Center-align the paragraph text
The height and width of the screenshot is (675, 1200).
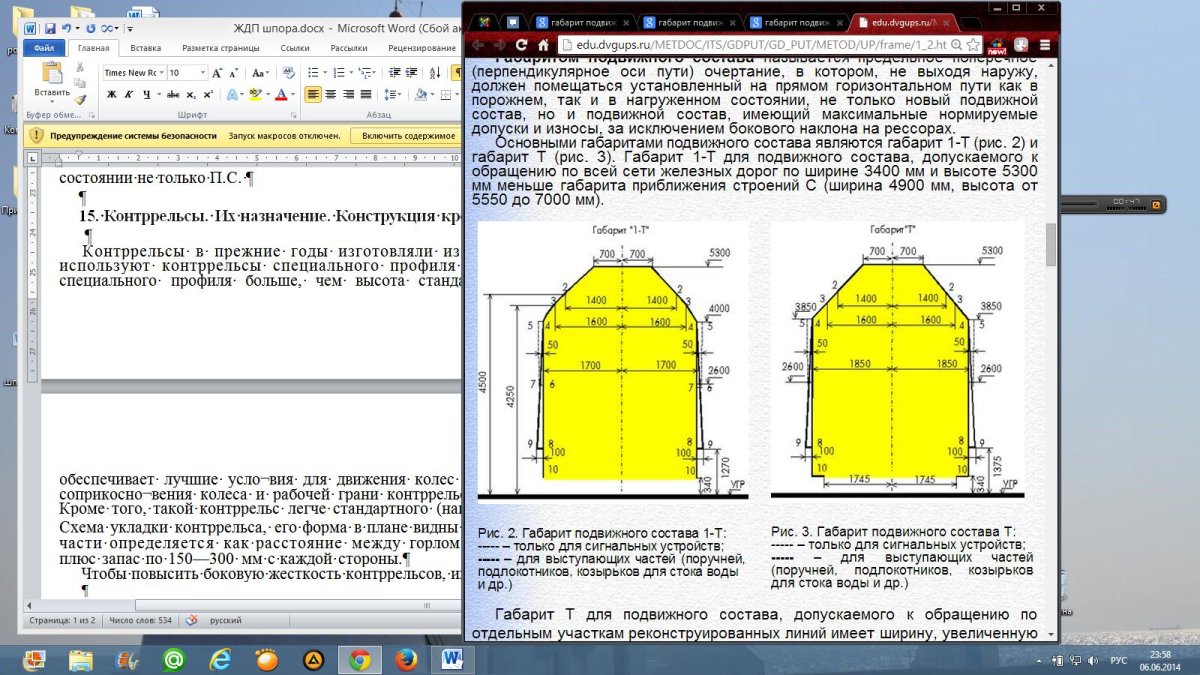coord(332,94)
